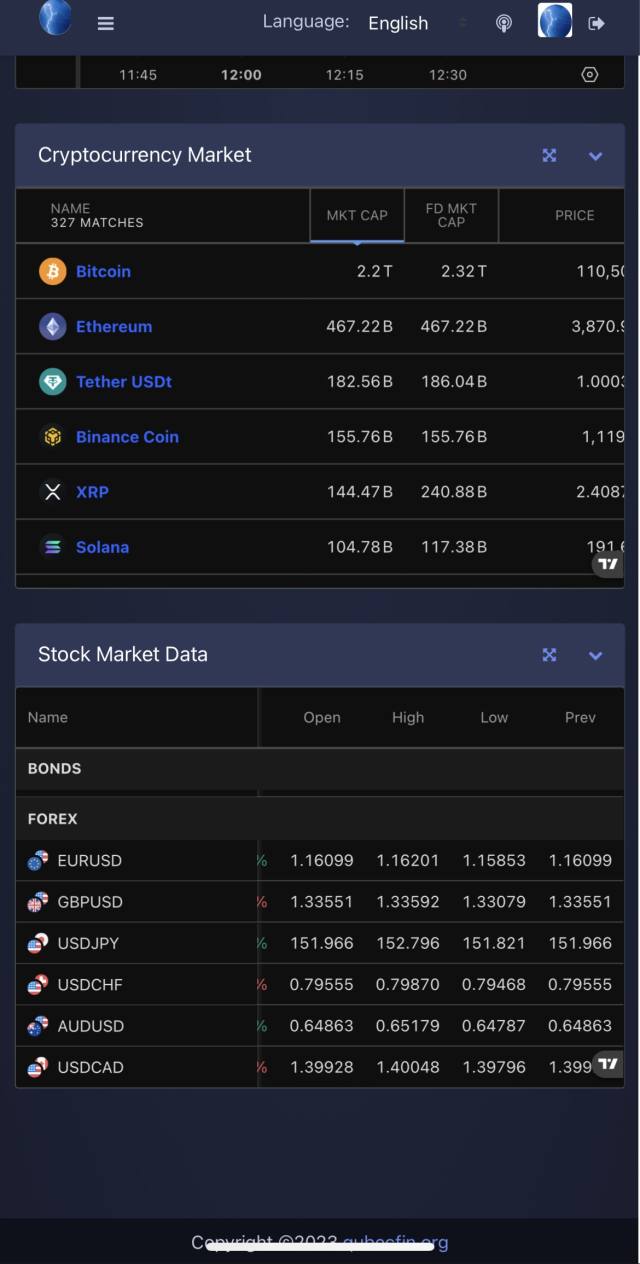Click the podcast broadcast icon in header

click(504, 23)
